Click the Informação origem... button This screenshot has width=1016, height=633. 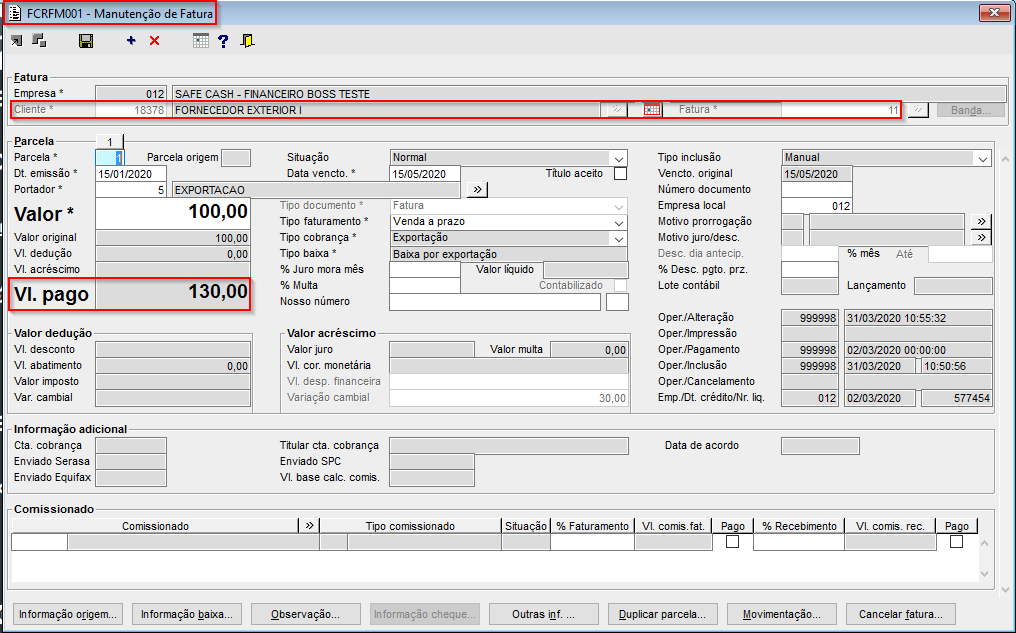pyautogui.click(x=67, y=614)
